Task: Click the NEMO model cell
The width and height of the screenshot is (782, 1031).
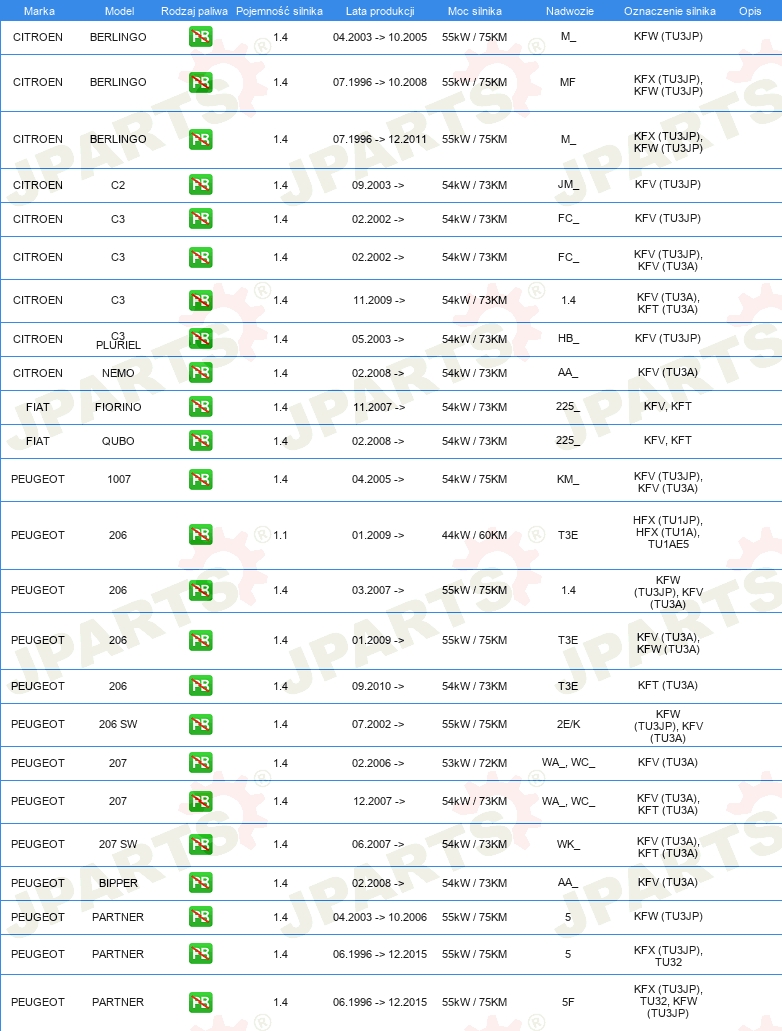Action: tap(118, 373)
